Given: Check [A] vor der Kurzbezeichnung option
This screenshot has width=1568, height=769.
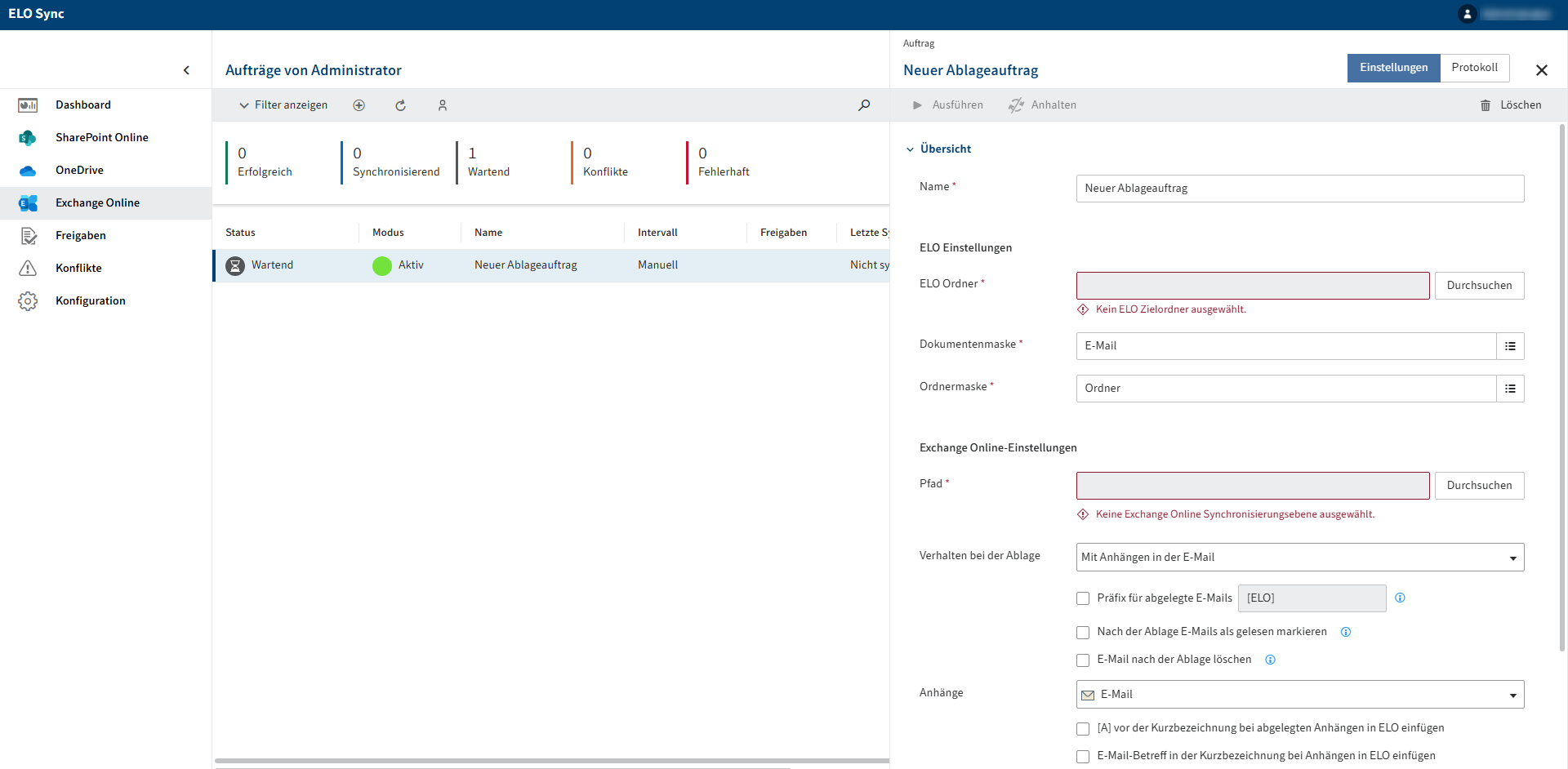Looking at the screenshot, I should (1083, 729).
